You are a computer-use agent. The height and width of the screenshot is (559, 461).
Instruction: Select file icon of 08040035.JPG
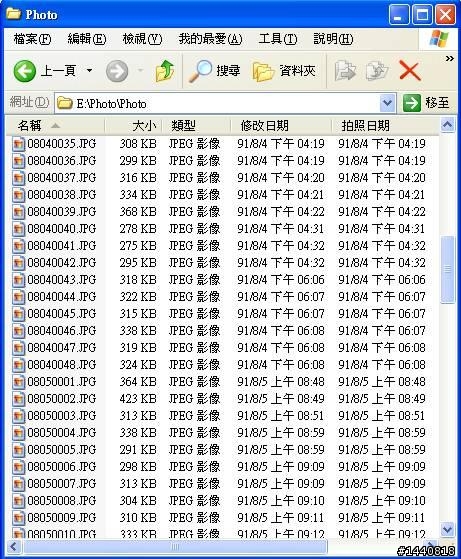click(x=18, y=144)
